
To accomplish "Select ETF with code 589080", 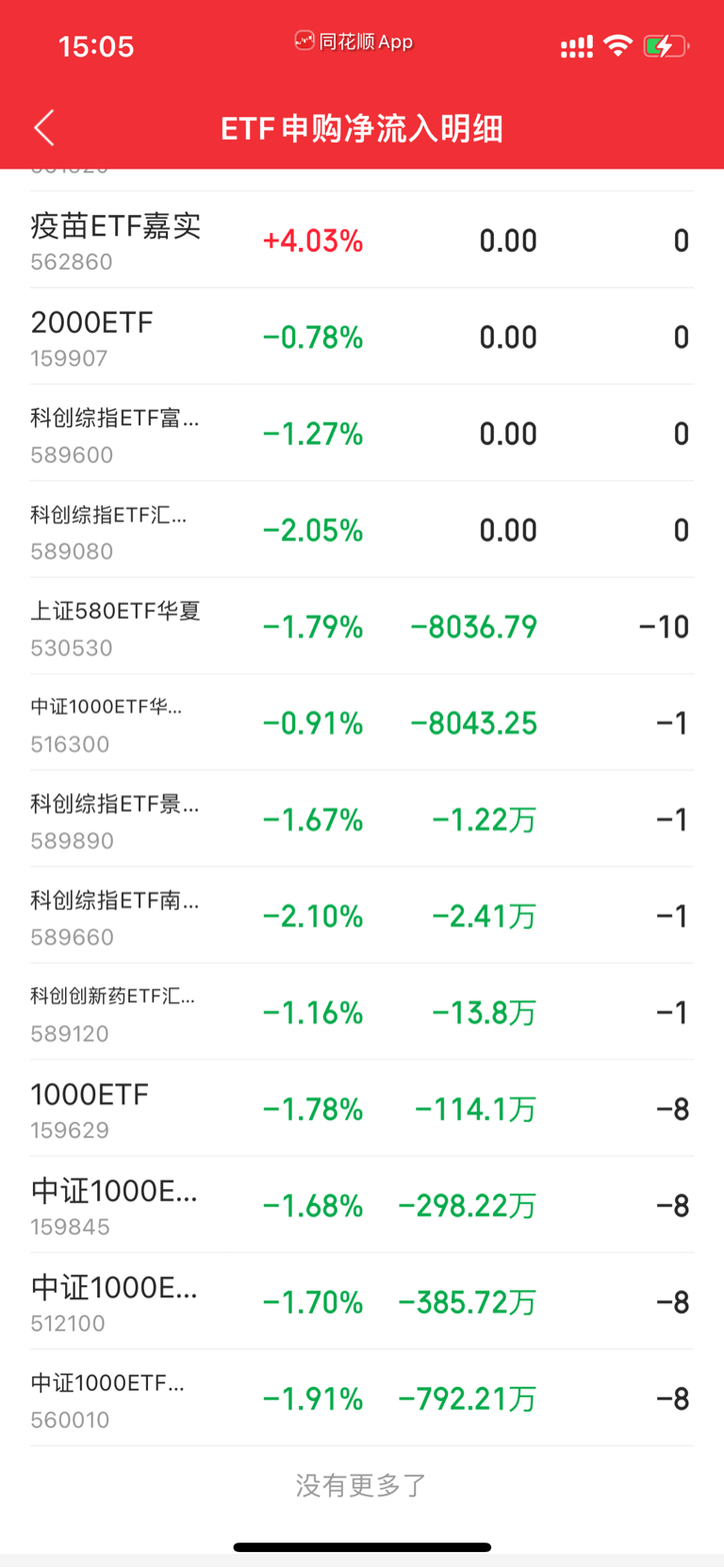I will (362, 530).
